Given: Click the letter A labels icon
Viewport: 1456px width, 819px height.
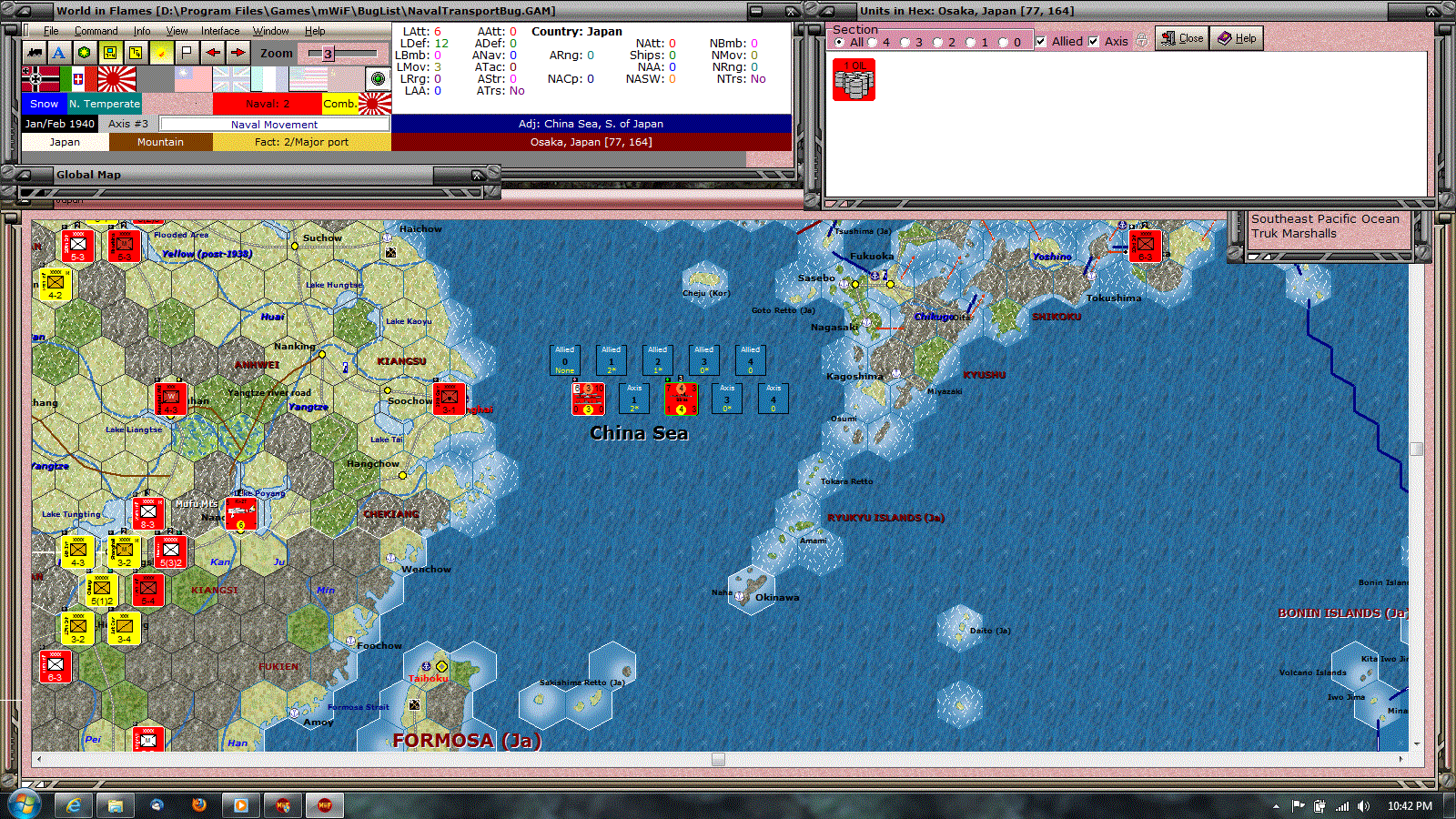Looking at the screenshot, I should pyautogui.click(x=57, y=52).
